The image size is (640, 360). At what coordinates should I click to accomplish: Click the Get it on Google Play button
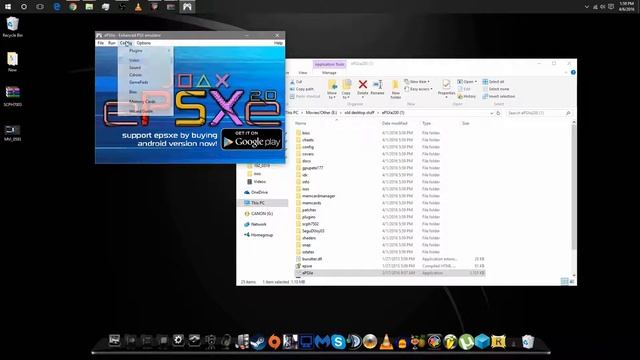pyautogui.click(x=252, y=139)
